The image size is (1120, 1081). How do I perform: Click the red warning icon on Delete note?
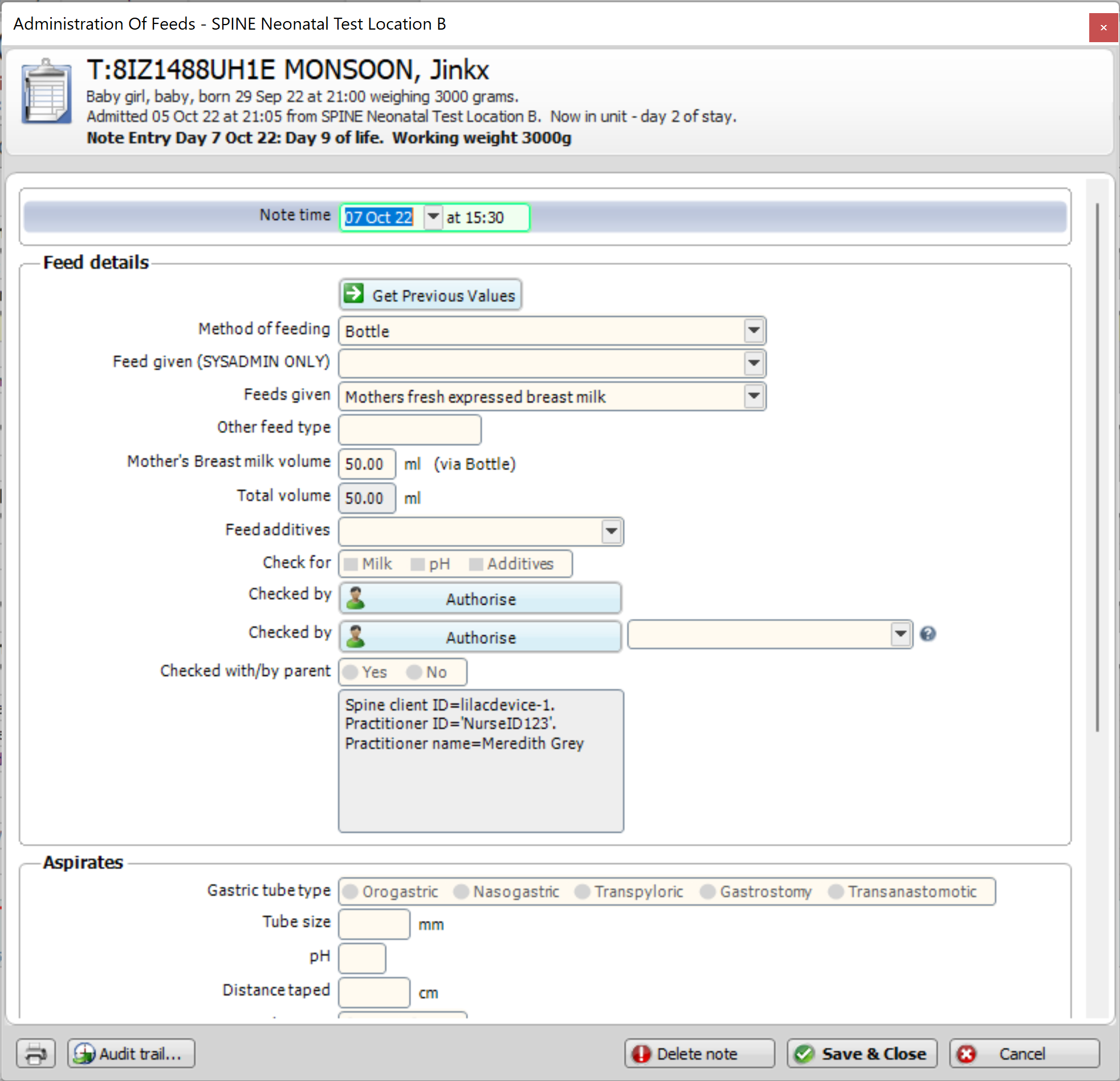coord(641,1053)
